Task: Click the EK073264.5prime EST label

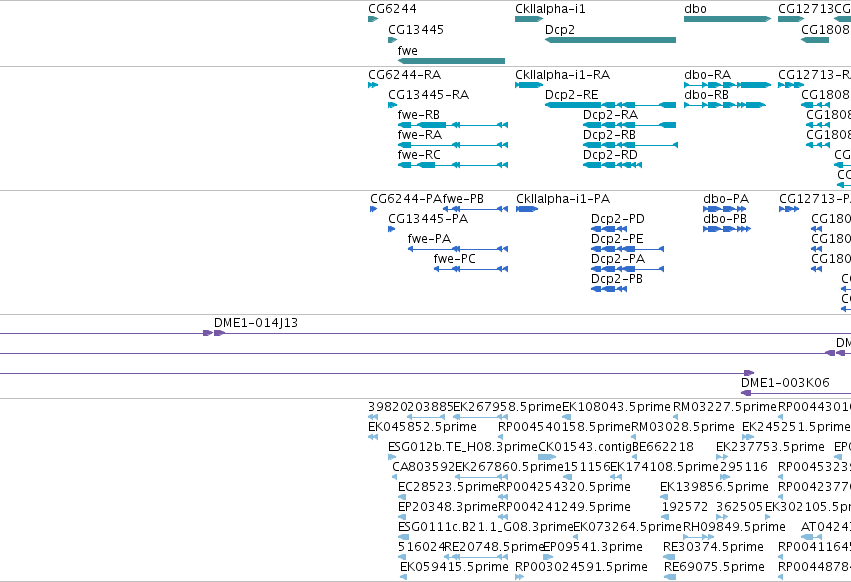Action: point(627,528)
